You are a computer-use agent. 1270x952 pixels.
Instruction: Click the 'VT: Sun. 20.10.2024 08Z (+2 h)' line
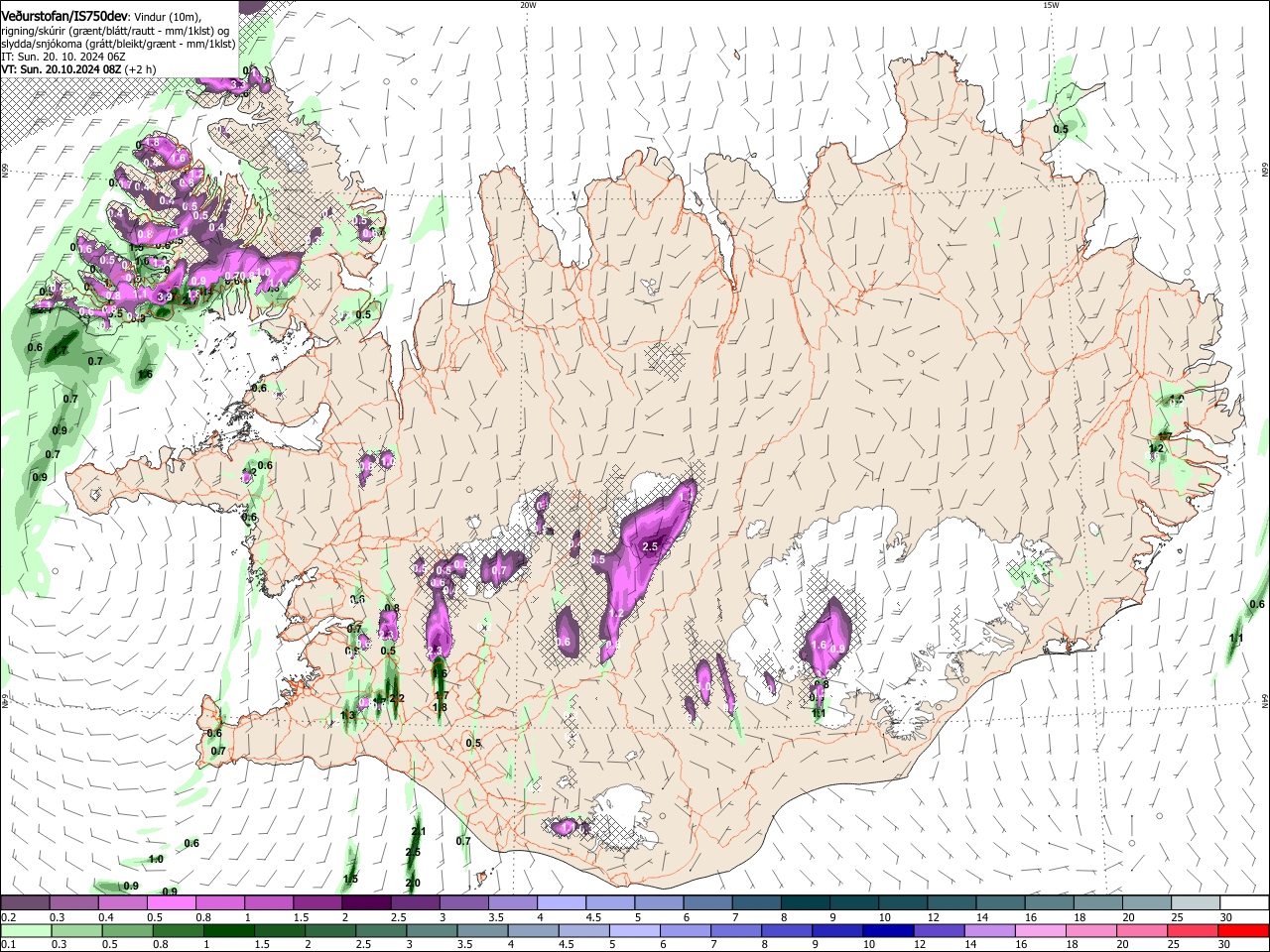(77, 70)
